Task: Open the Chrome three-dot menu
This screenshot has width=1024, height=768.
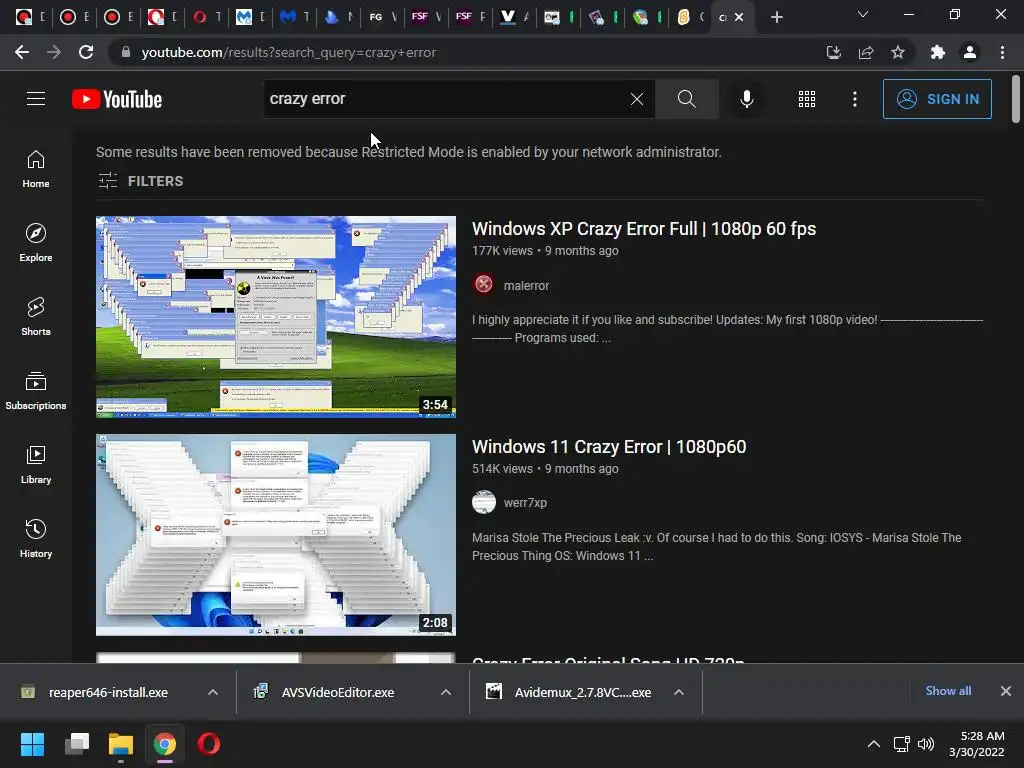Action: pos(1002,52)
